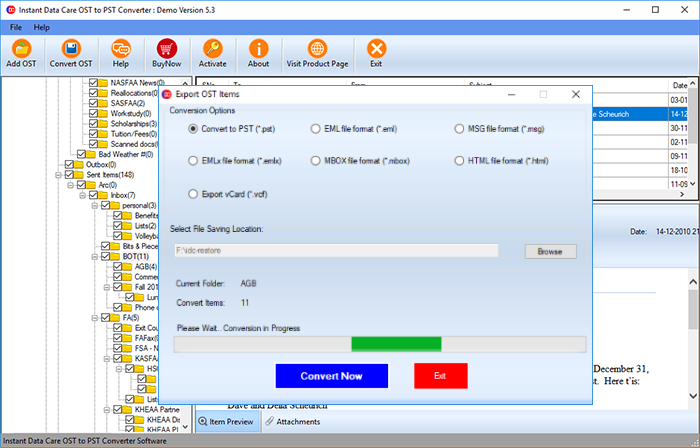This screenshot has height=448, width=700.
Task: Click the Bad Weather folder icon
Action: 92,154
